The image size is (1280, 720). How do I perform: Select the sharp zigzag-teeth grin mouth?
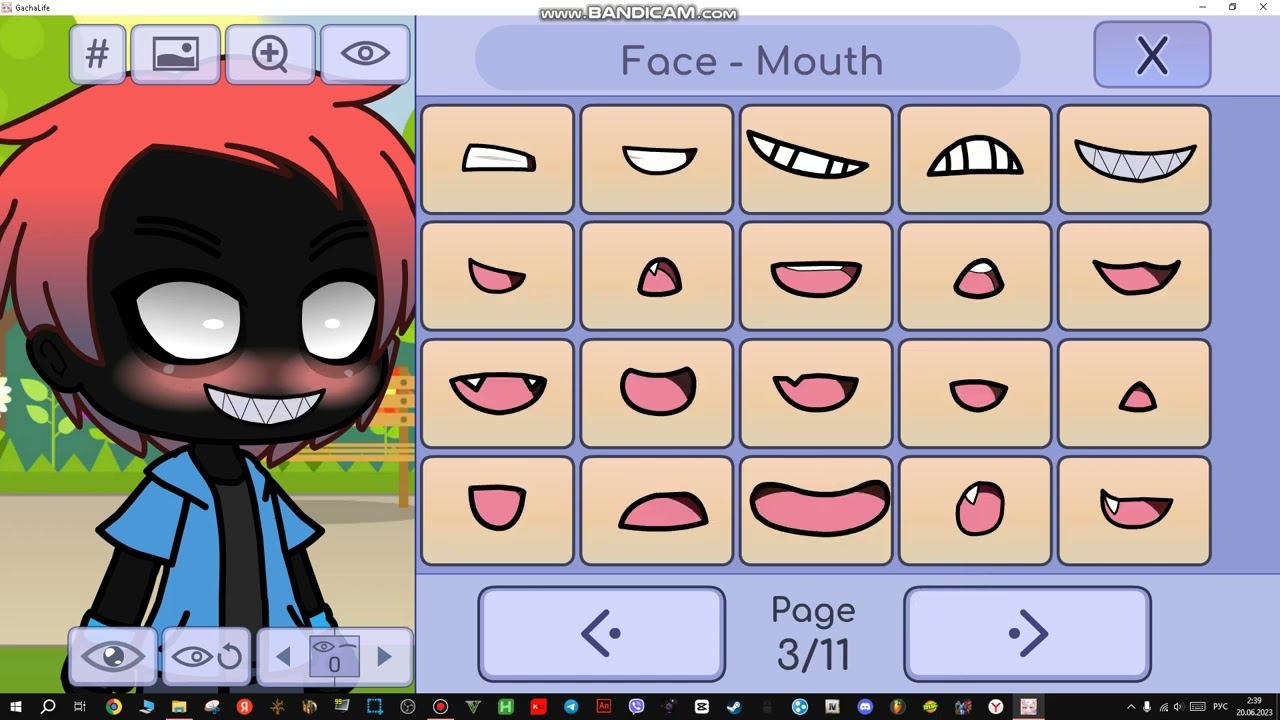[1134, 159]
